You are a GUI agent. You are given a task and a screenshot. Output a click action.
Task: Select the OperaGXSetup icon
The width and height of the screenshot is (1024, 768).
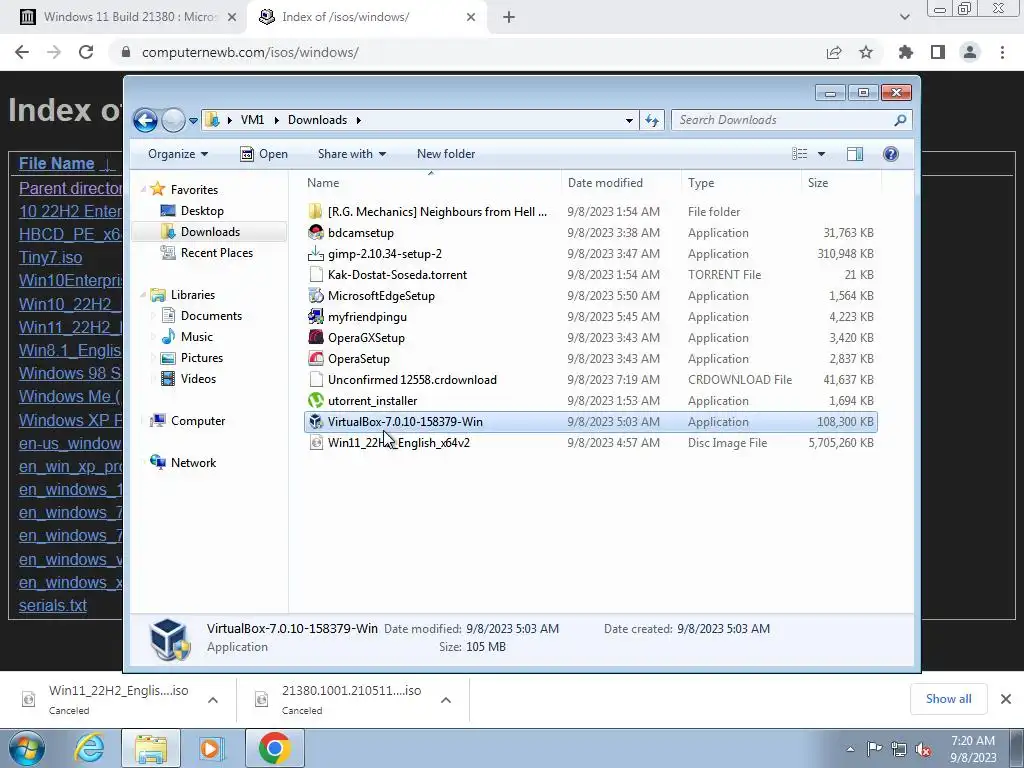pos(316,338)
